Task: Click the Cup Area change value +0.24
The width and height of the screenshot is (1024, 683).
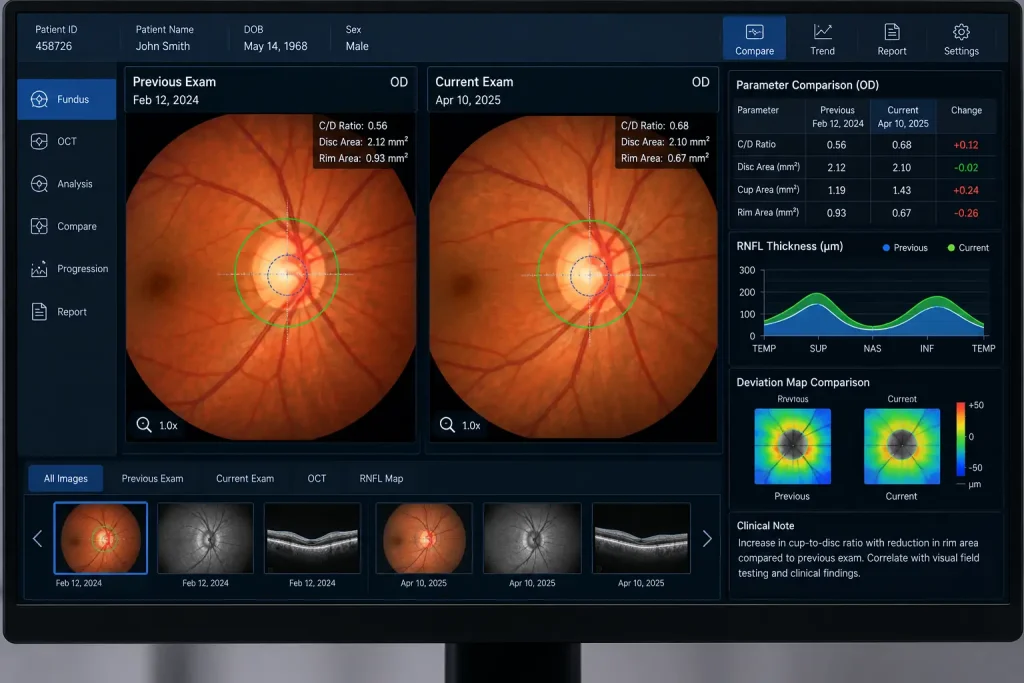Action: pyautogui.click(x=965, y=191)
